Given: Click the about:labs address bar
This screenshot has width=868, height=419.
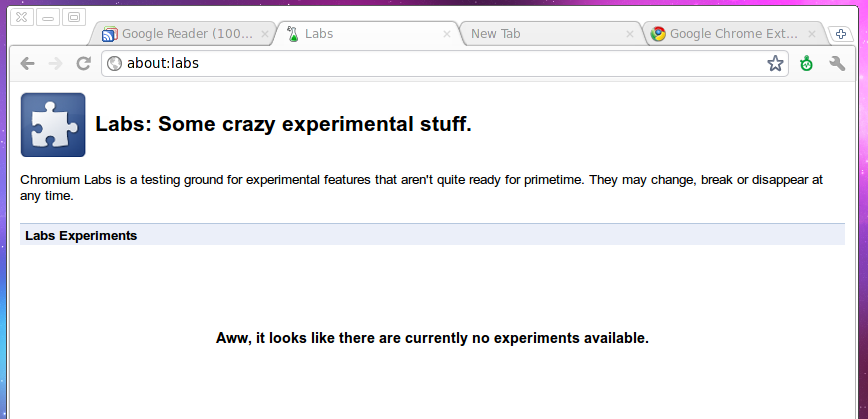Looking at the screenshot, I should (x=440, y=63).
